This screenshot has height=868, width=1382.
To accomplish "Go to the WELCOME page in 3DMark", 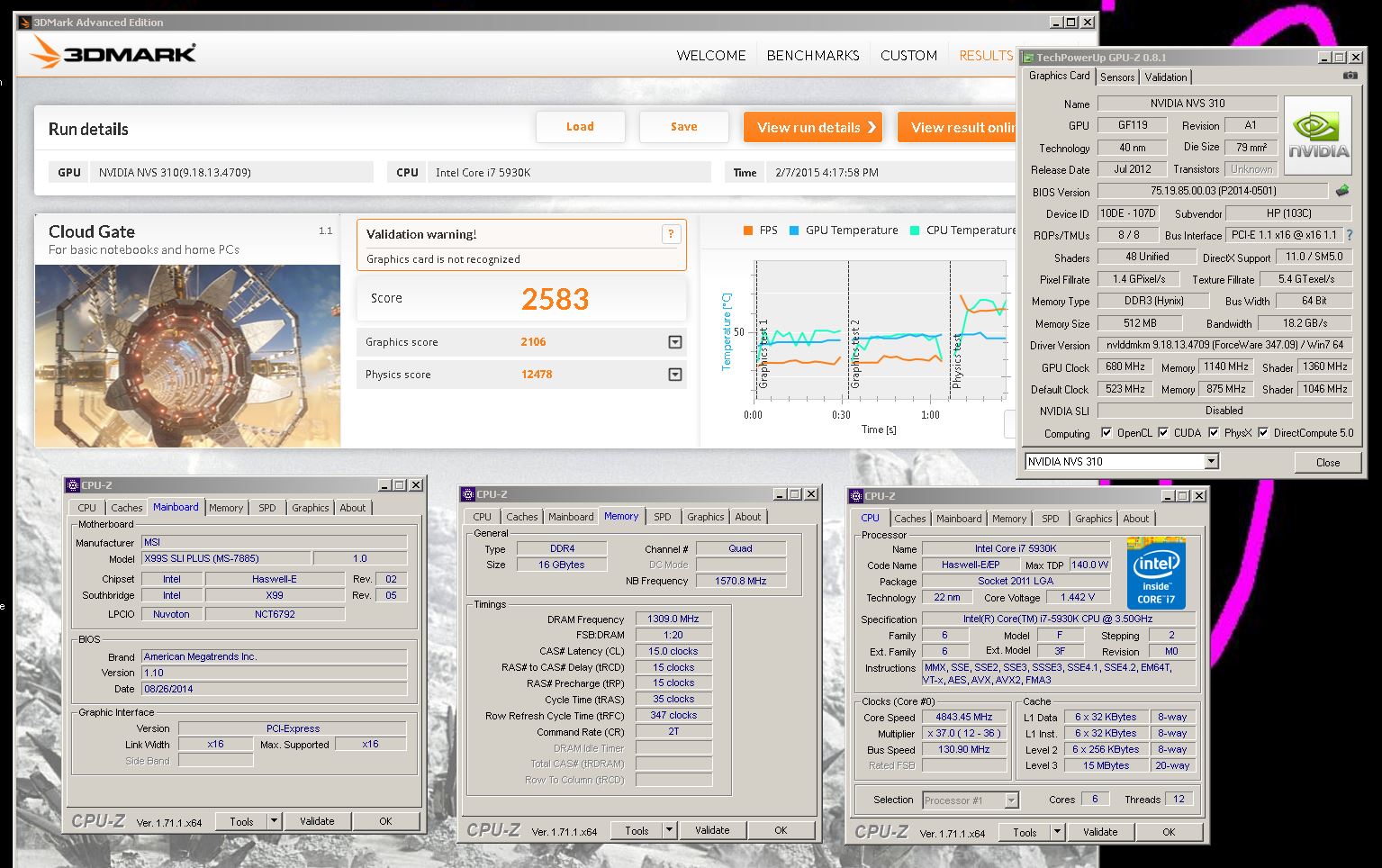I will (x=711, y=55).
